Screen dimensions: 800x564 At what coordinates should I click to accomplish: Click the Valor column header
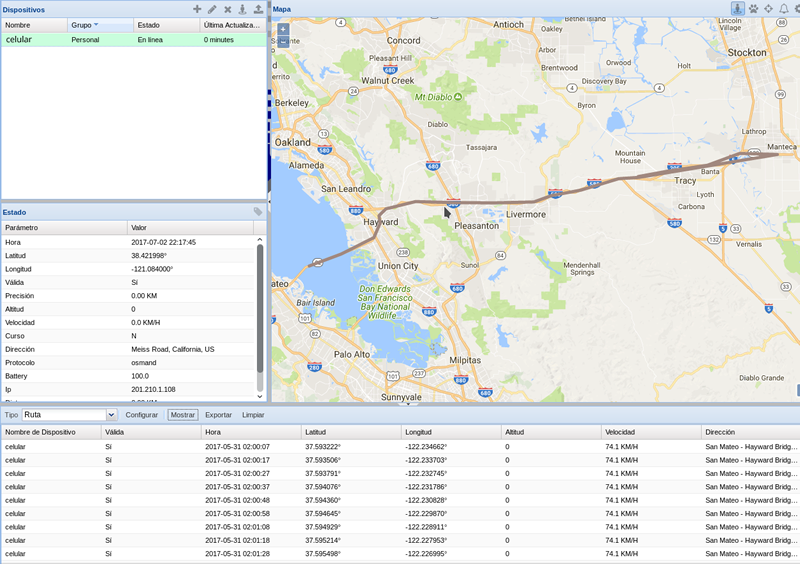pos(190,228)
